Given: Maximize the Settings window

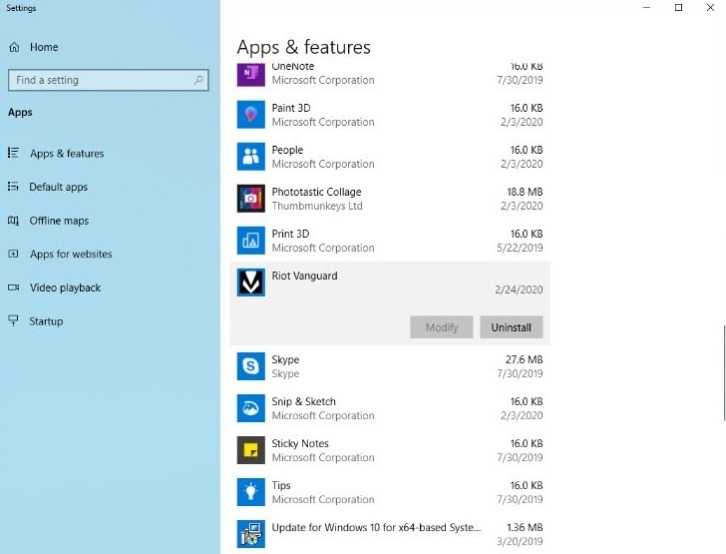Looking at the screenshot, I should [x=678, y=7].
